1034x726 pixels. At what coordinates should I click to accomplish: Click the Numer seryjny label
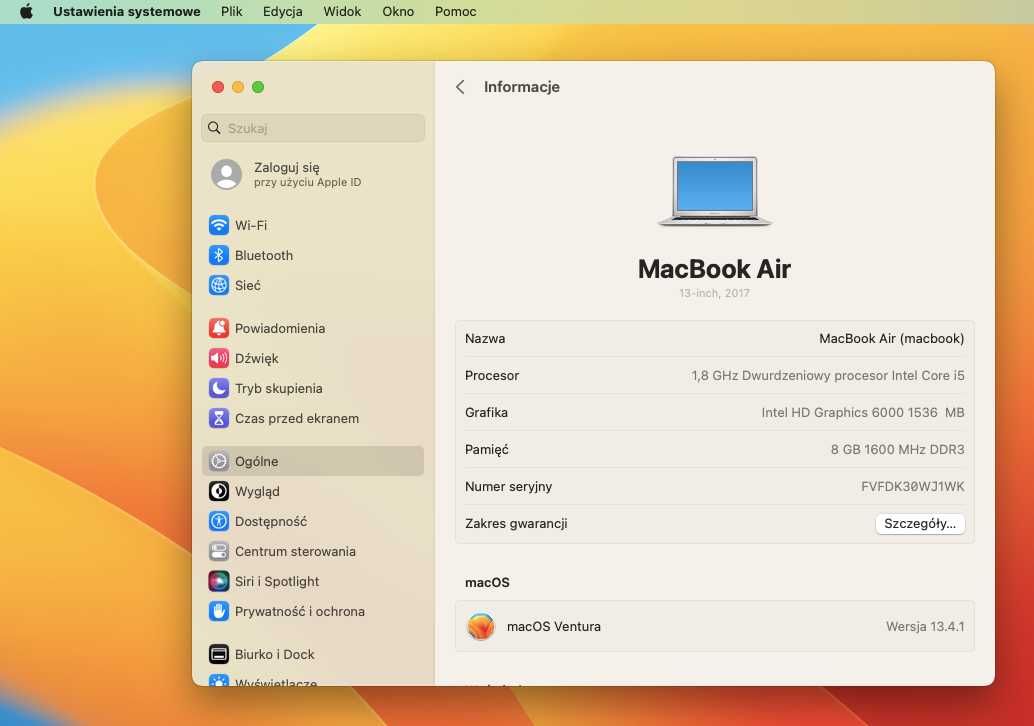508,487
